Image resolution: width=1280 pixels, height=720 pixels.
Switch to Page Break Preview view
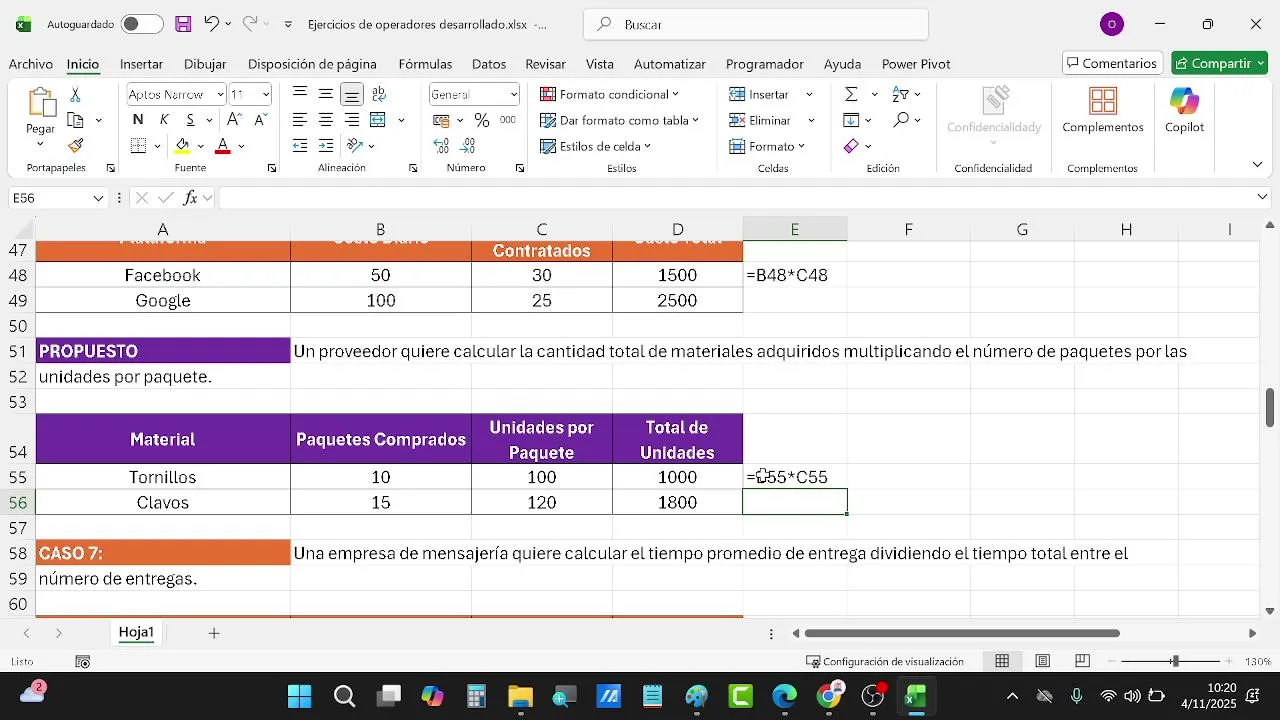(x=1082, y=661)
